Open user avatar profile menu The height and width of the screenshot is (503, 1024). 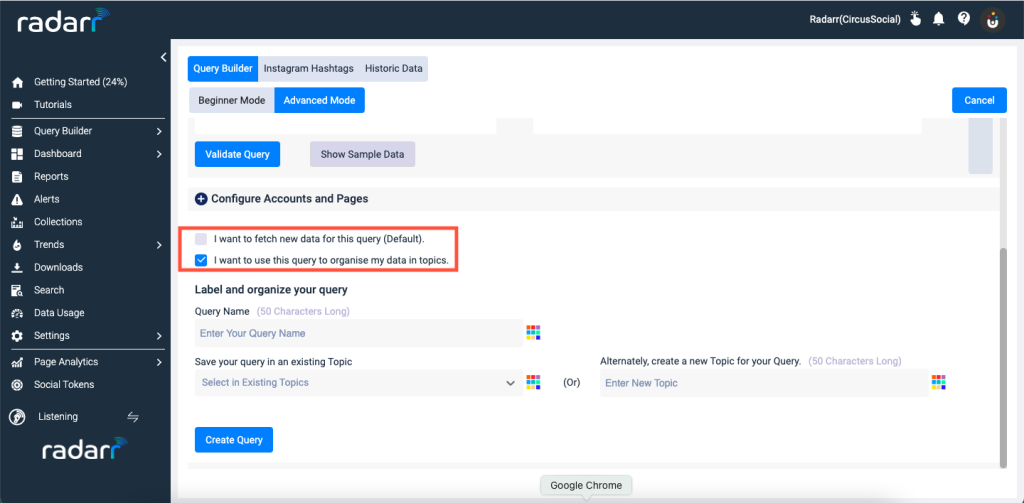(x=993, y=20)
